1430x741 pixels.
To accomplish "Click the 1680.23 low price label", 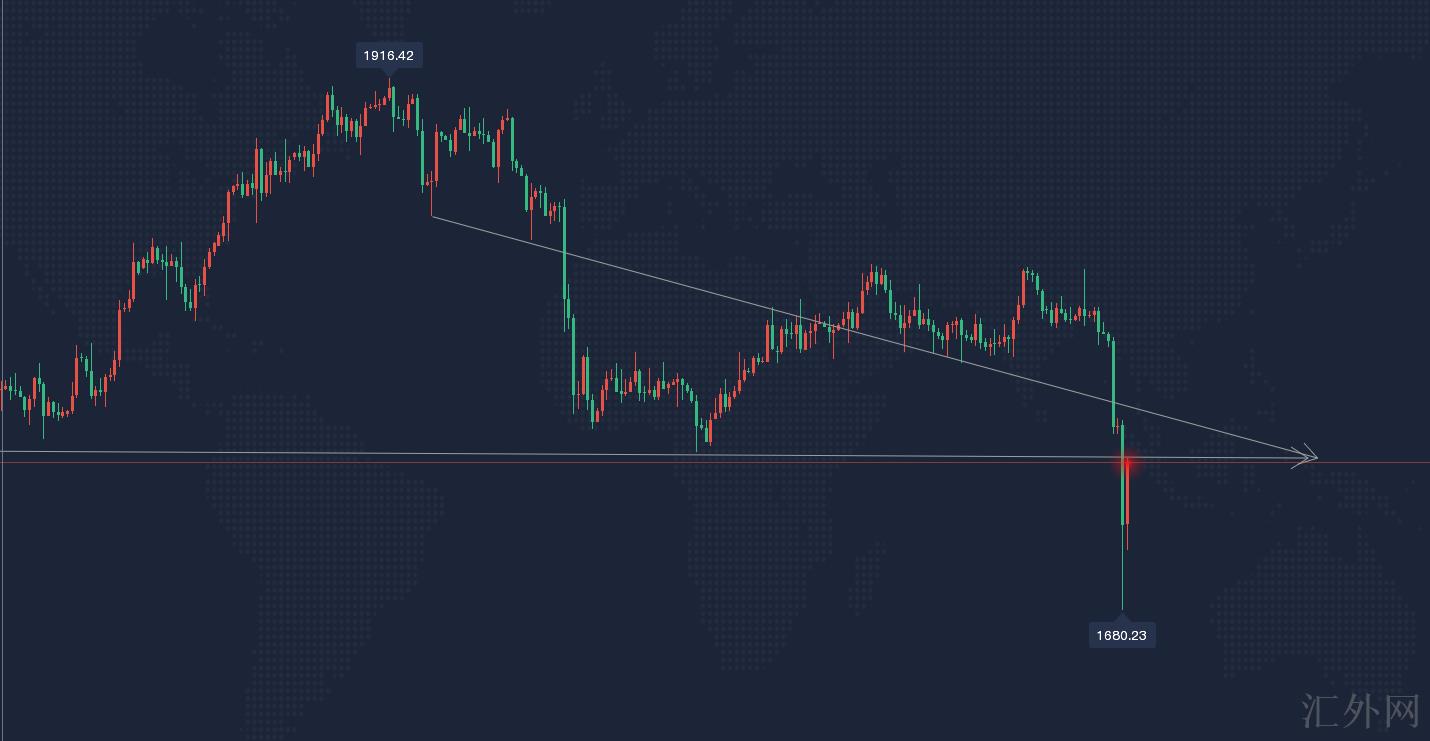I will tap(1121, 635).
